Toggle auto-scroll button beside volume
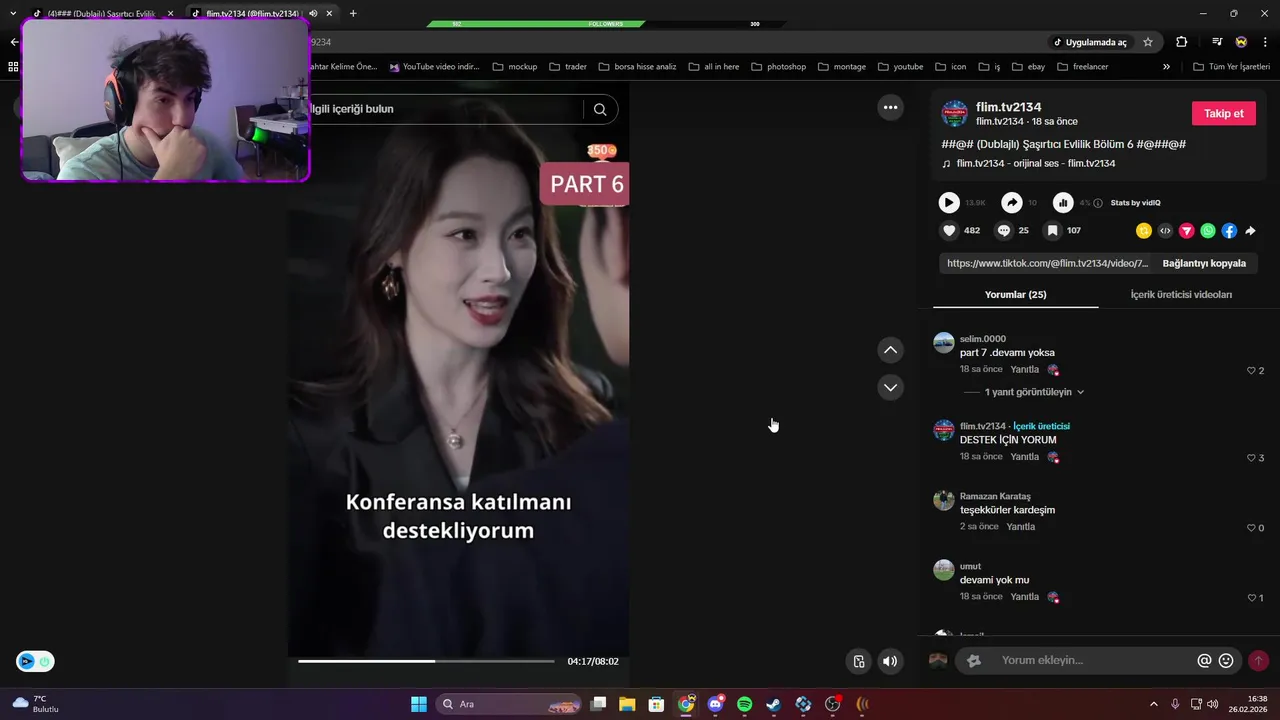This screenshot has width=1280, height=720. click(x=858, y=661)
